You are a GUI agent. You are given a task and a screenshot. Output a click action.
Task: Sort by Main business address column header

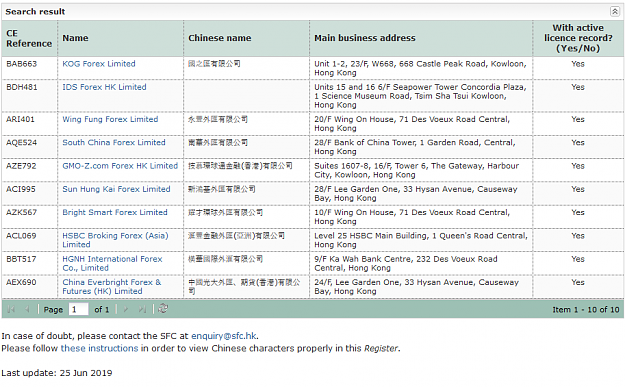pos(421,38)
